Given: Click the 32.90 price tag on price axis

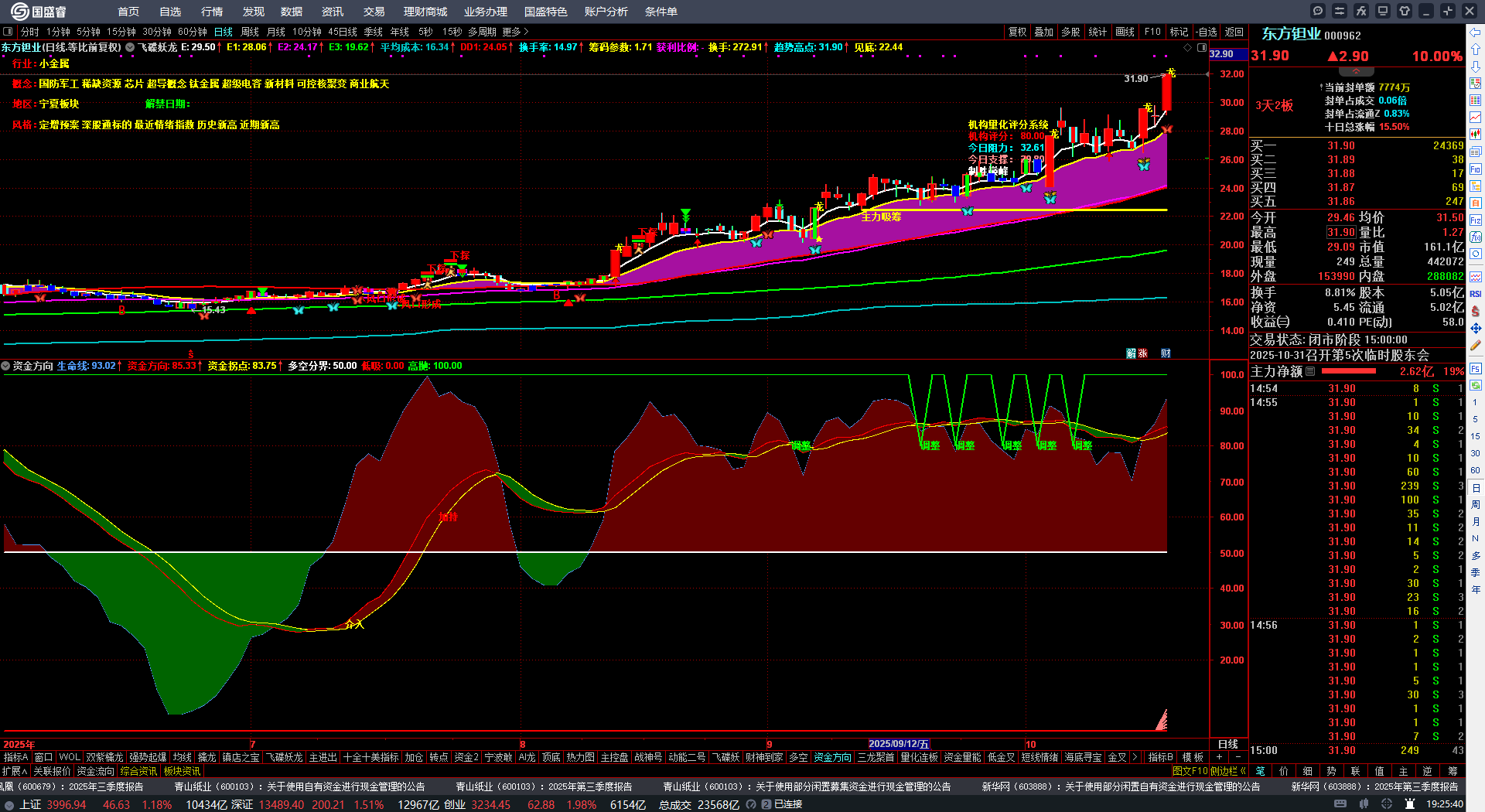Looking at the screenshot, I should click(x=1227, y=53).
